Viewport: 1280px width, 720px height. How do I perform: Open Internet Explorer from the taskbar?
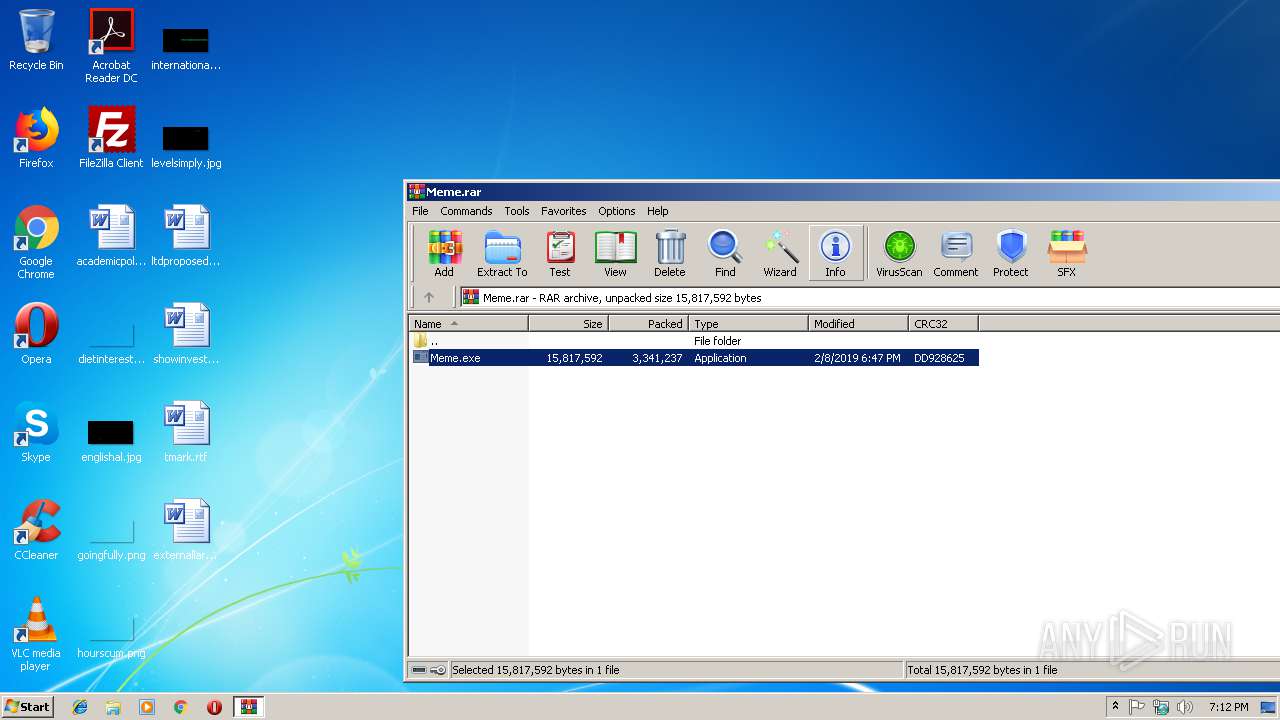pos(80,706)
